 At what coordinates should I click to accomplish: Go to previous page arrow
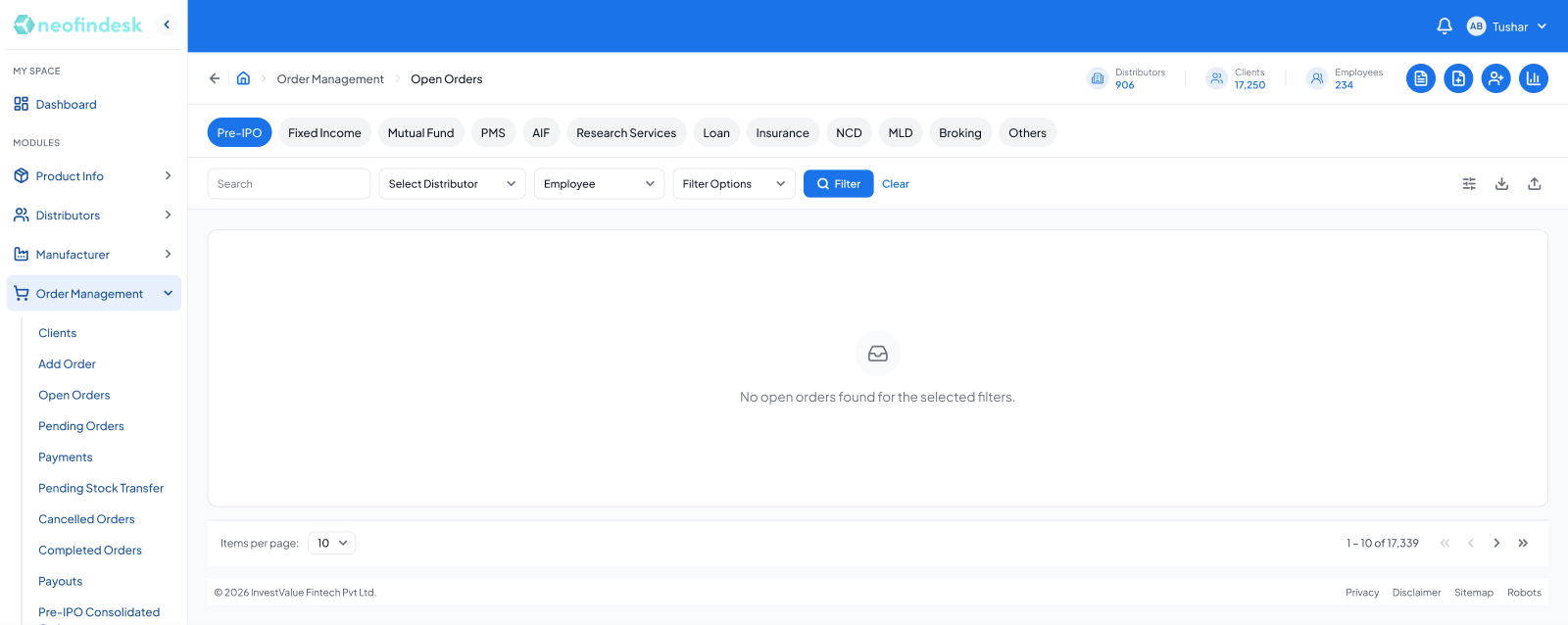pos(1471,543)
